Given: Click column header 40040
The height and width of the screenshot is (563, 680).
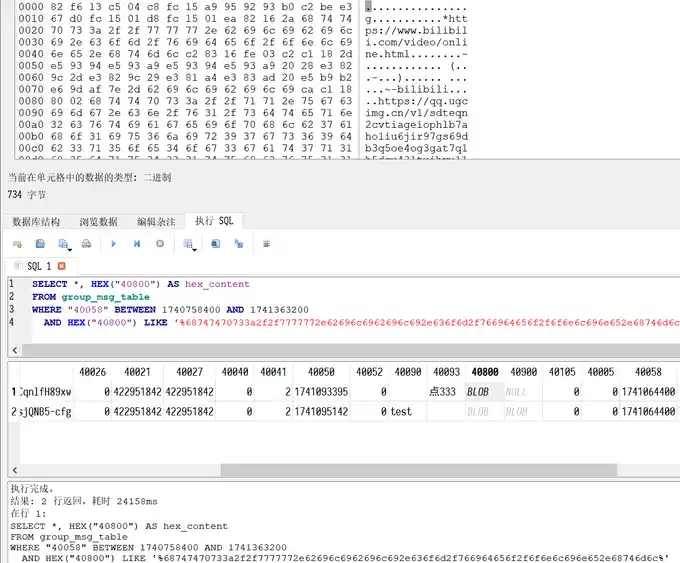Looking at the screenshot, I should click(235, 372).
